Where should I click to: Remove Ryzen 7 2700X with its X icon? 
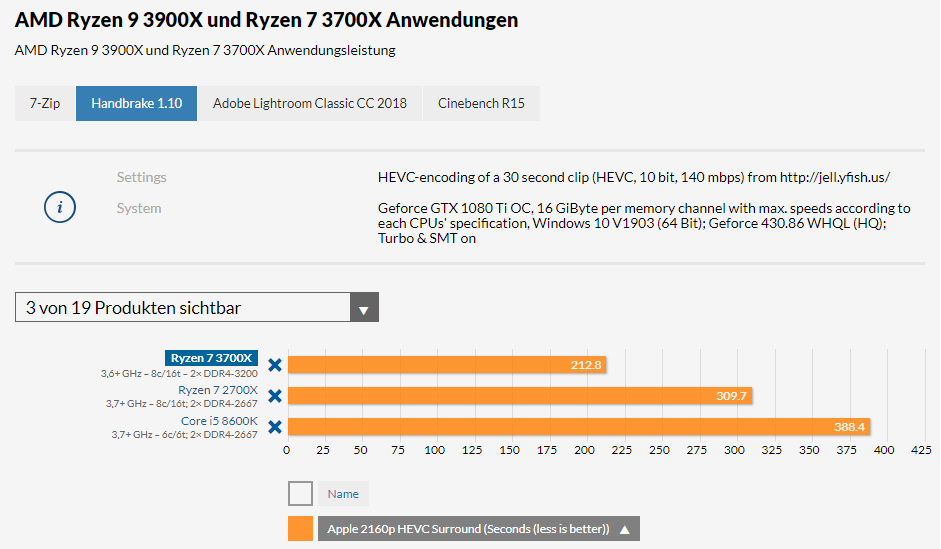coord(275,396)
